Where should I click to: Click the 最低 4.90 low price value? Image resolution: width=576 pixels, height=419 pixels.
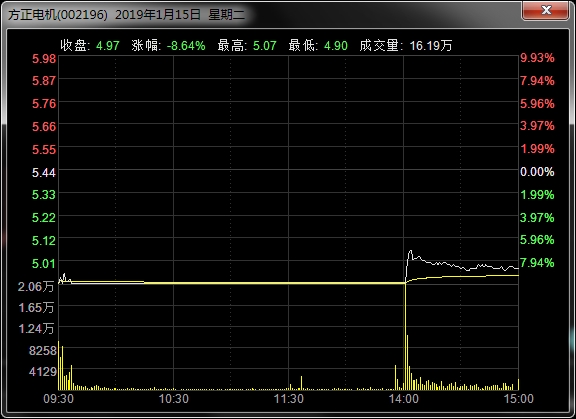click(x=336, y=46)
